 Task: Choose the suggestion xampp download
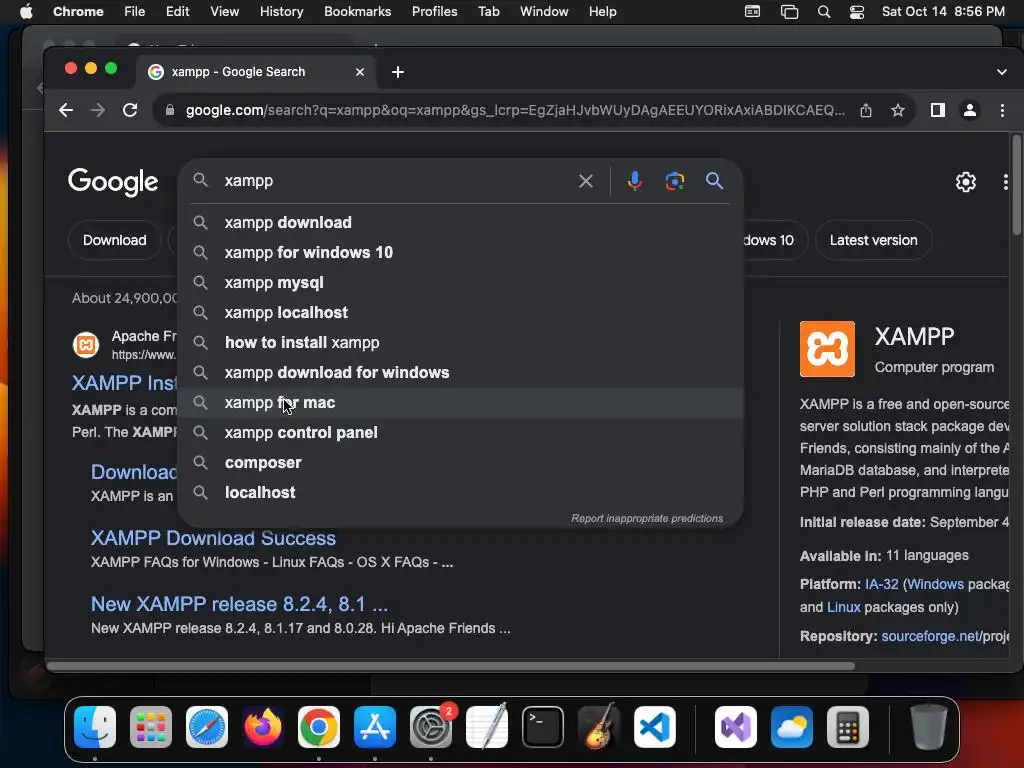point(460,223)
